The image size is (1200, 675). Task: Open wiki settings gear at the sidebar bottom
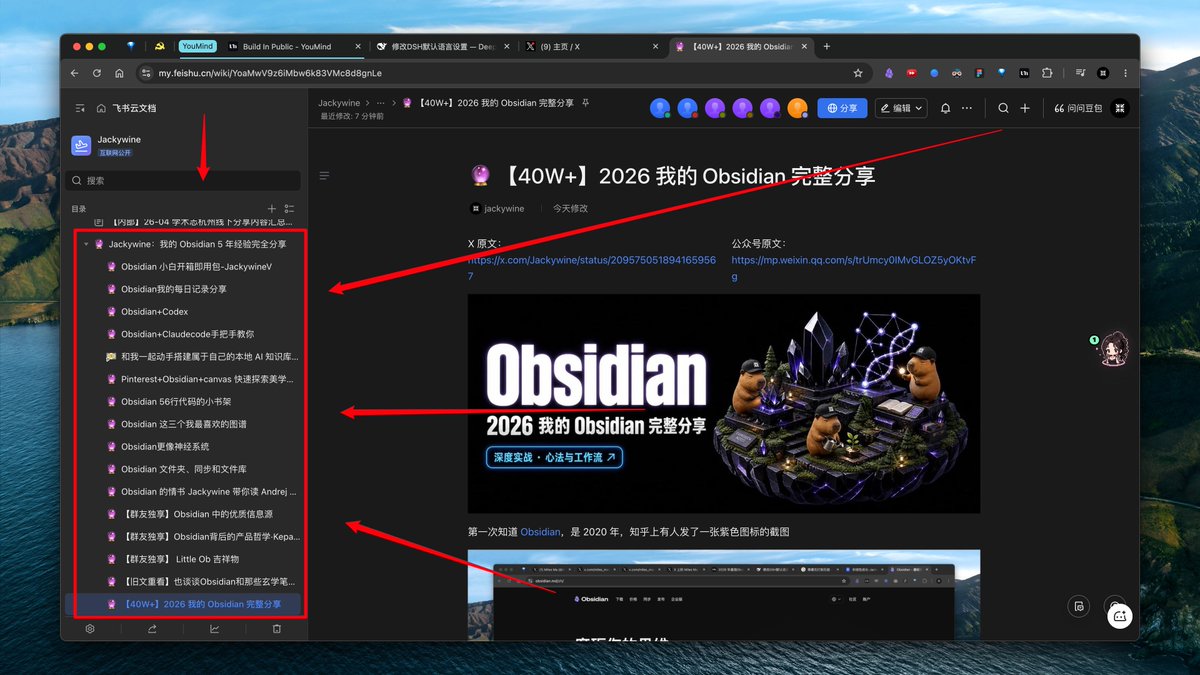pos(90,629)
